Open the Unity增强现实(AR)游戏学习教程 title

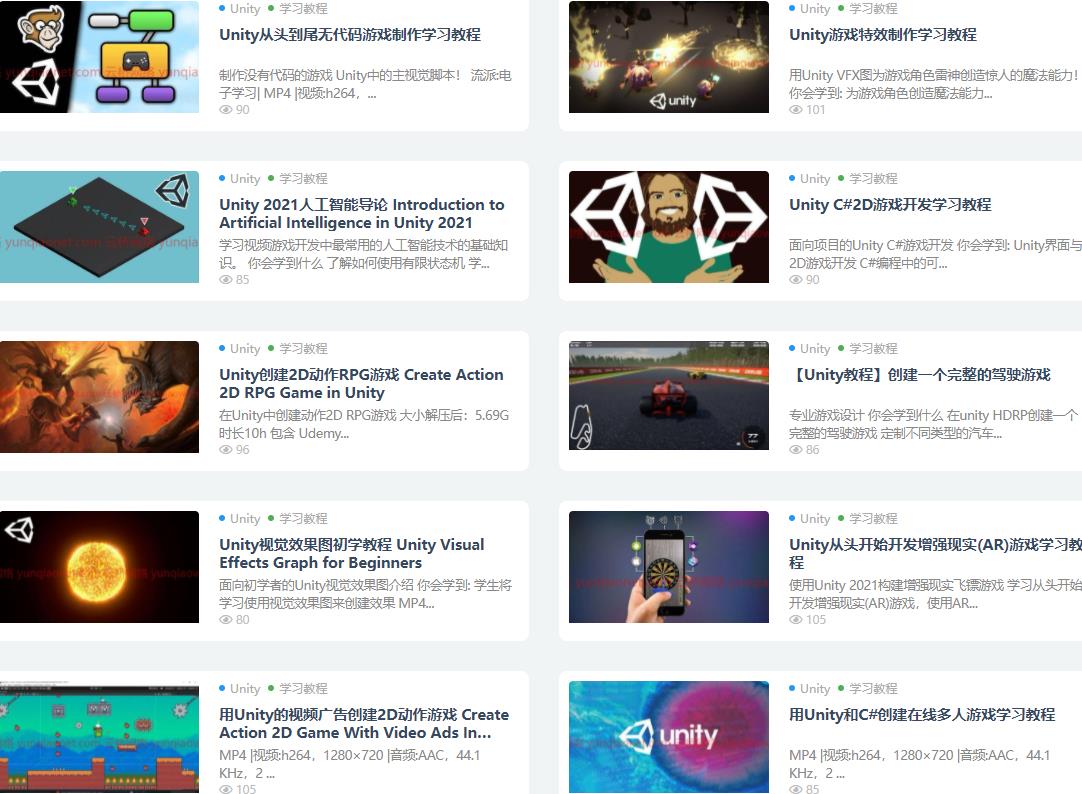coord(936,553)
